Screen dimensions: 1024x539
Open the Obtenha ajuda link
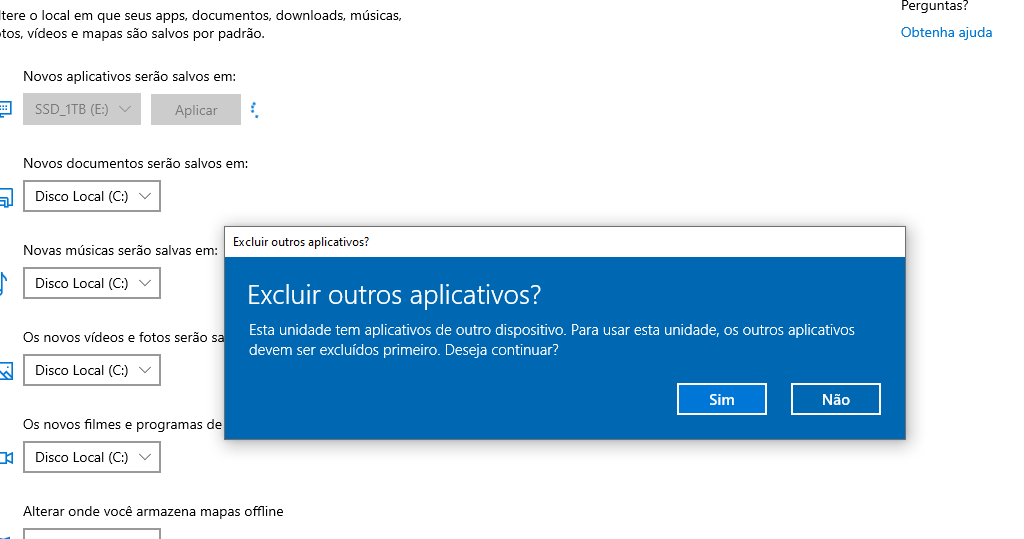point(946,33)
